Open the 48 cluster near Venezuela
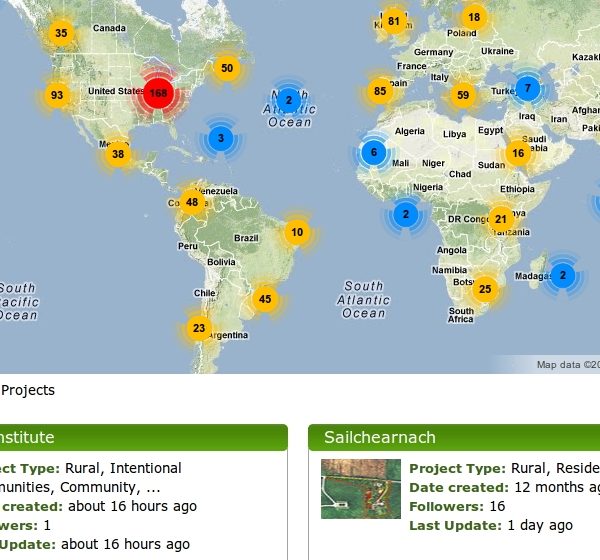Screen dimensions: 600x560 pyautogui.click(x=192, y=202)
